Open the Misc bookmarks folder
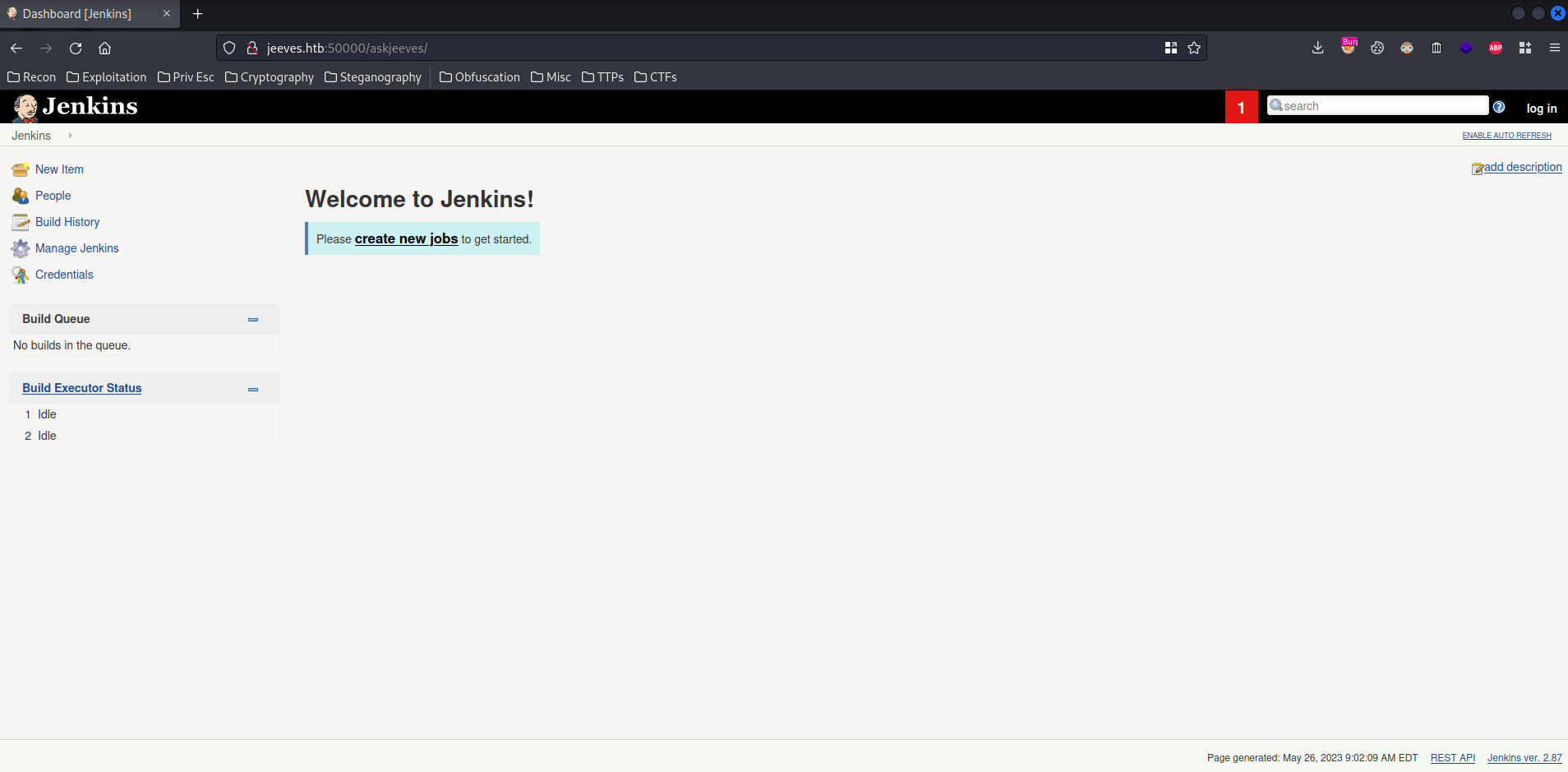This screenshot has height=772, width=1568. point(551,77)
